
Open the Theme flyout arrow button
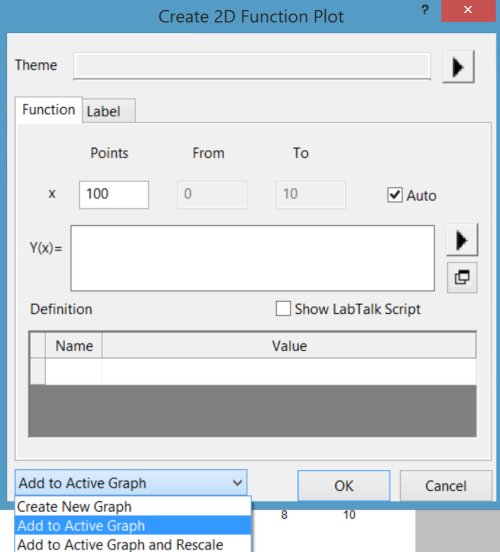pyautogui.click(x=458, y=67)
